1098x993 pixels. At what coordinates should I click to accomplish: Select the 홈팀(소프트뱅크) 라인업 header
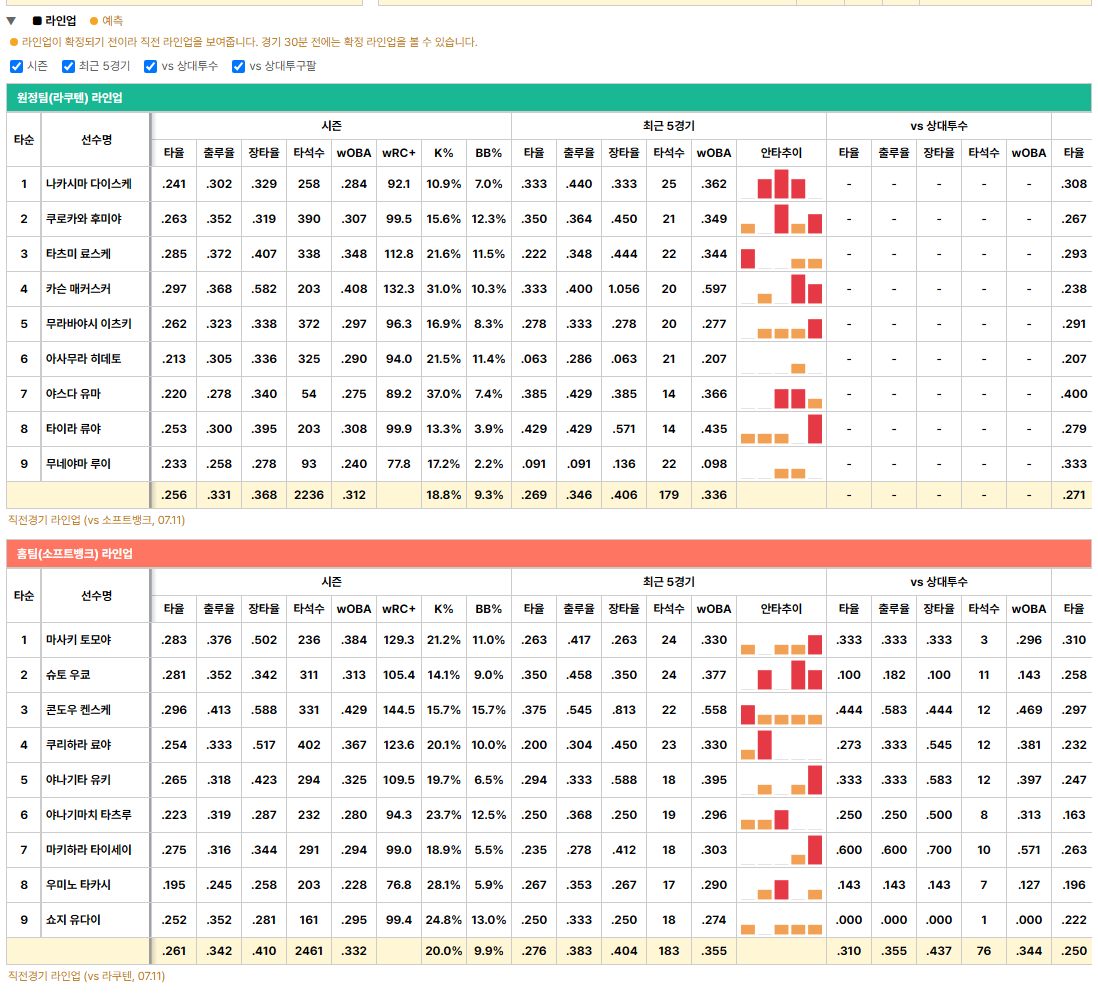(x=548, y=553)
